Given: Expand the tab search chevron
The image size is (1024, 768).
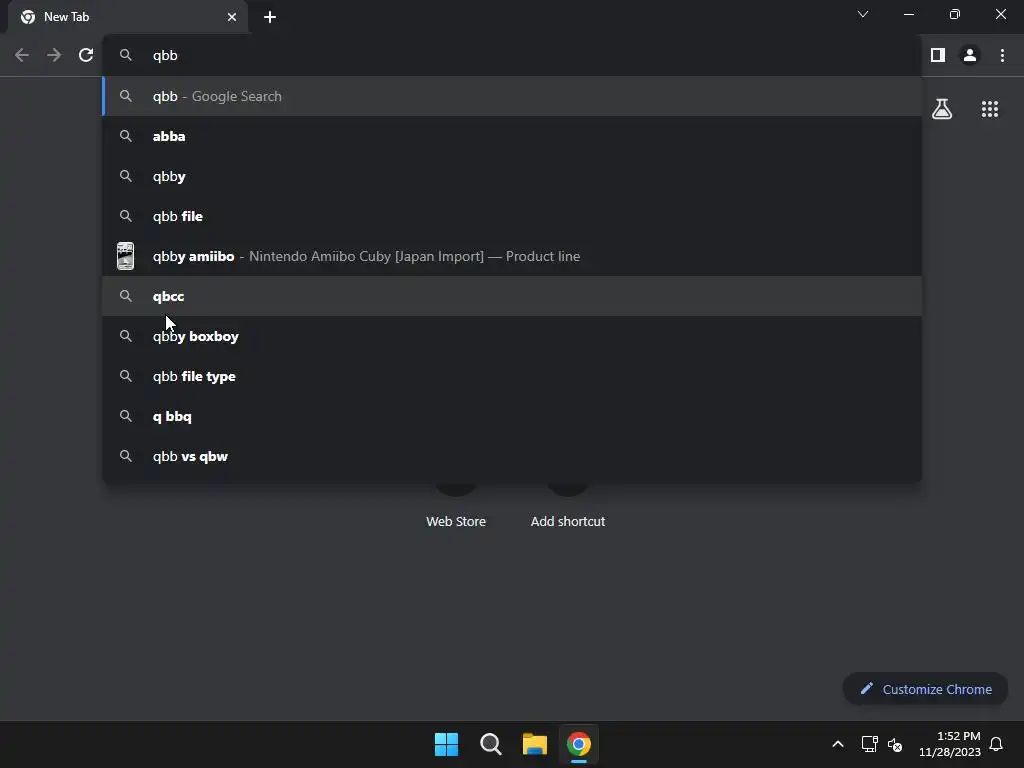Looking at the screenshot, I should coord(863,14).
